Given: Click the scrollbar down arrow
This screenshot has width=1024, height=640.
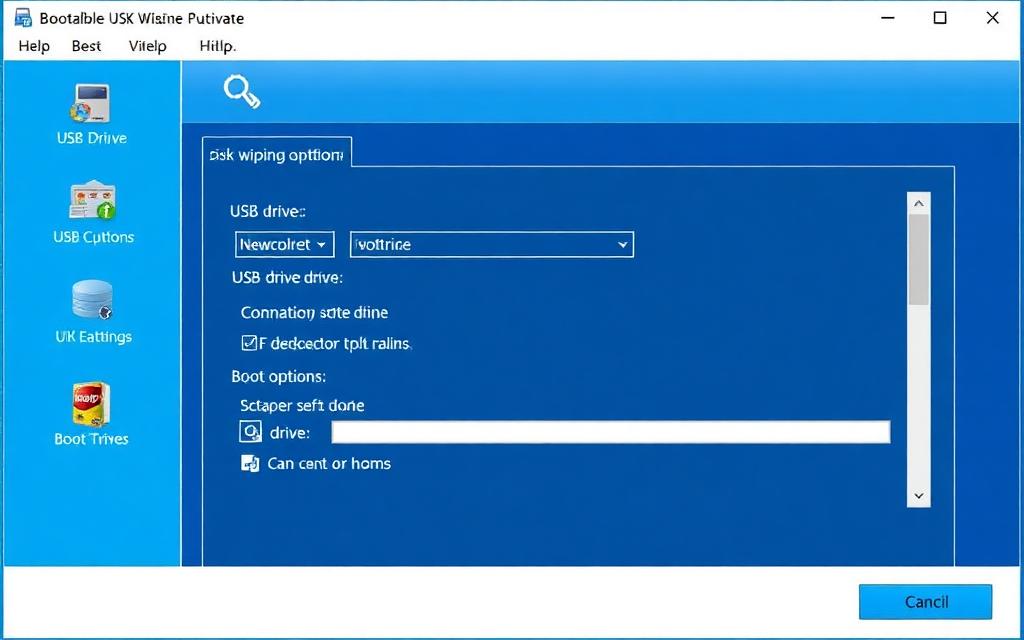Looking at the screenshot, I should click(x=918, y=496).
